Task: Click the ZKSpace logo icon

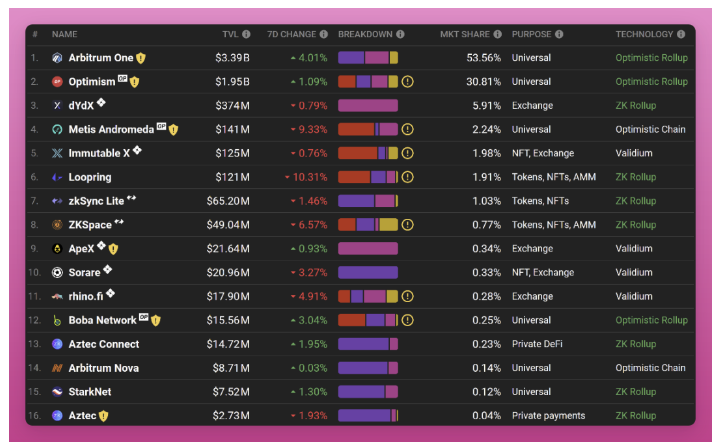Action: [57, 225]
